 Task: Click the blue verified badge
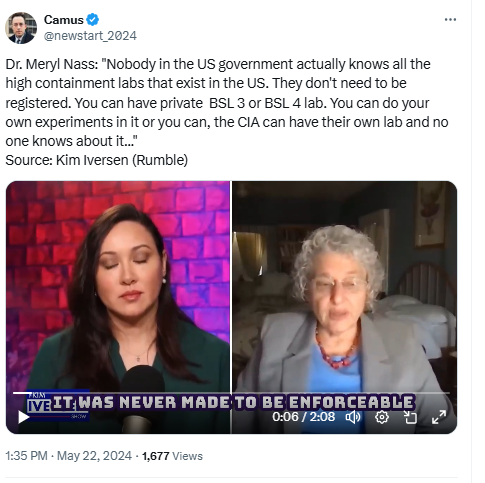93,20
